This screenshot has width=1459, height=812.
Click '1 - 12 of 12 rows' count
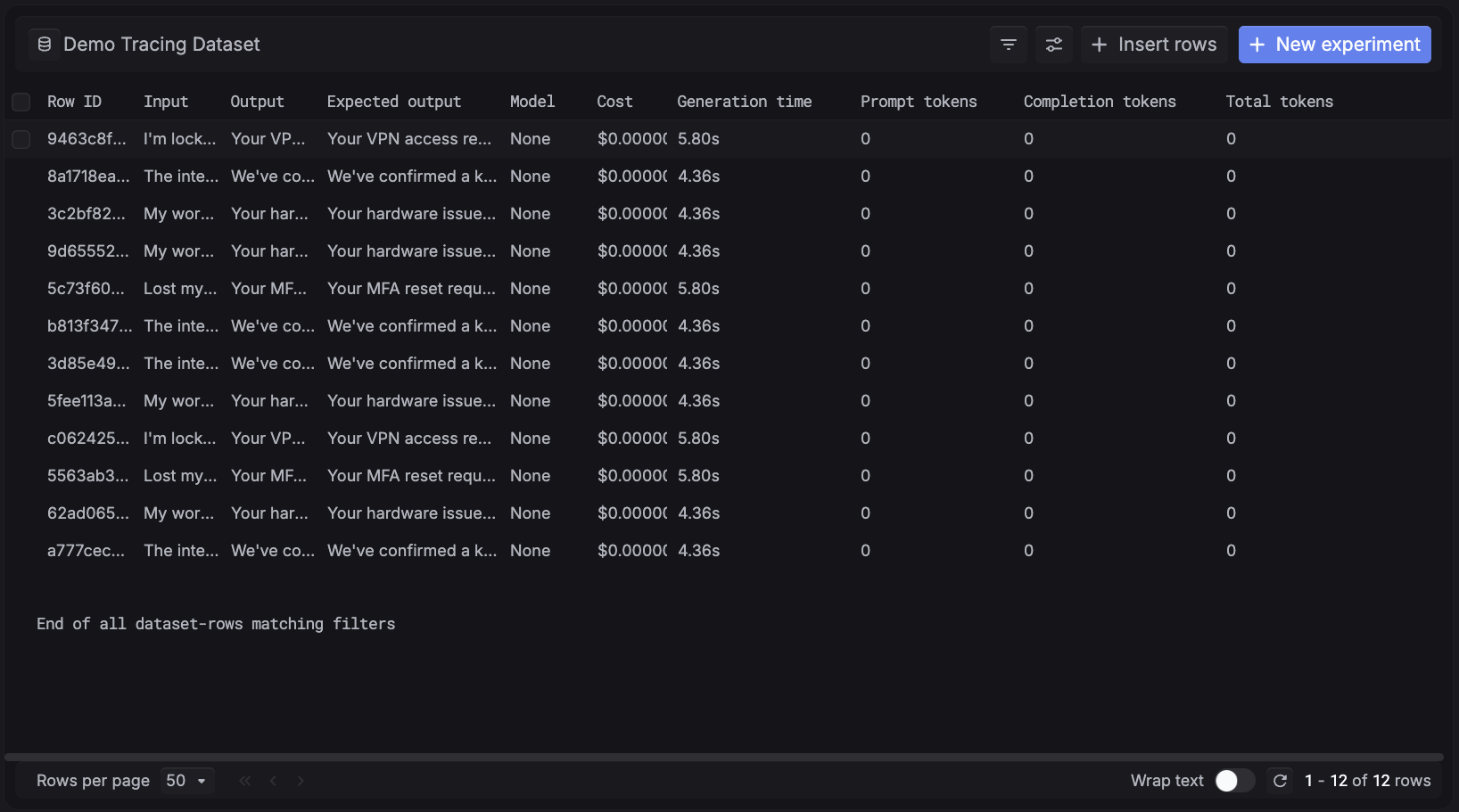pos(1367,781)
